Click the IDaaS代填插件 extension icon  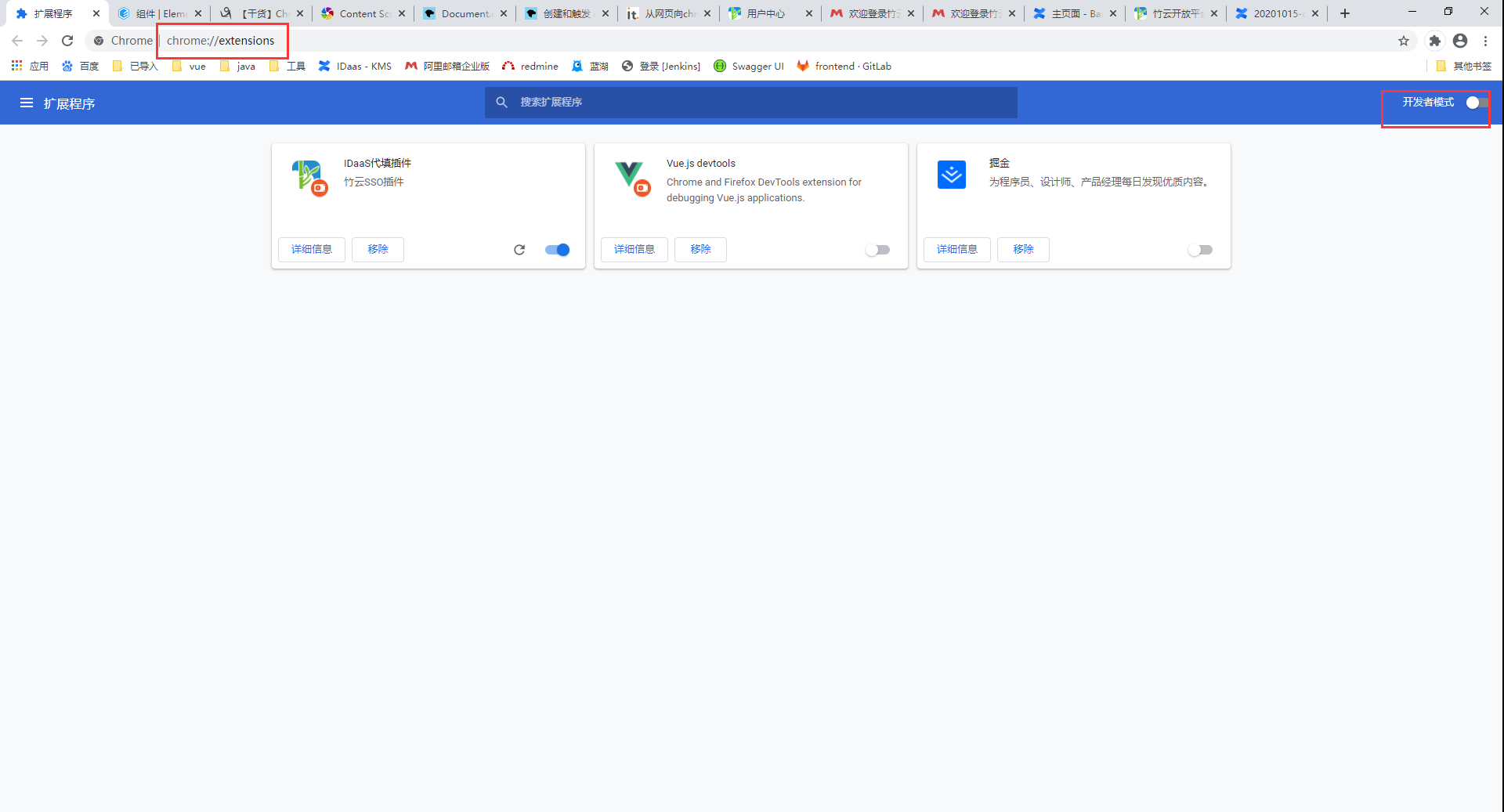coord(310,178)
